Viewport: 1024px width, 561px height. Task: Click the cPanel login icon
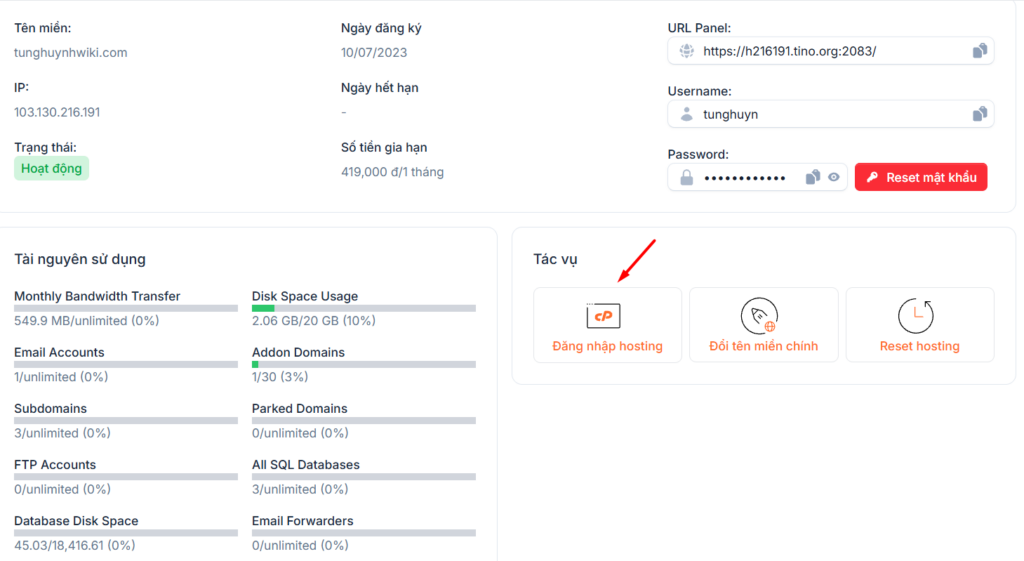coord(603,316)
